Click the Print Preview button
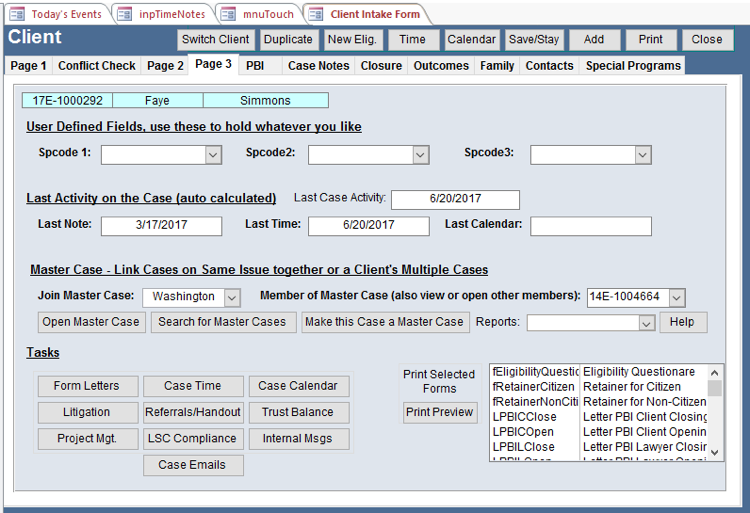Viewport: 750px width, 513px height. (x=440, y=413)
